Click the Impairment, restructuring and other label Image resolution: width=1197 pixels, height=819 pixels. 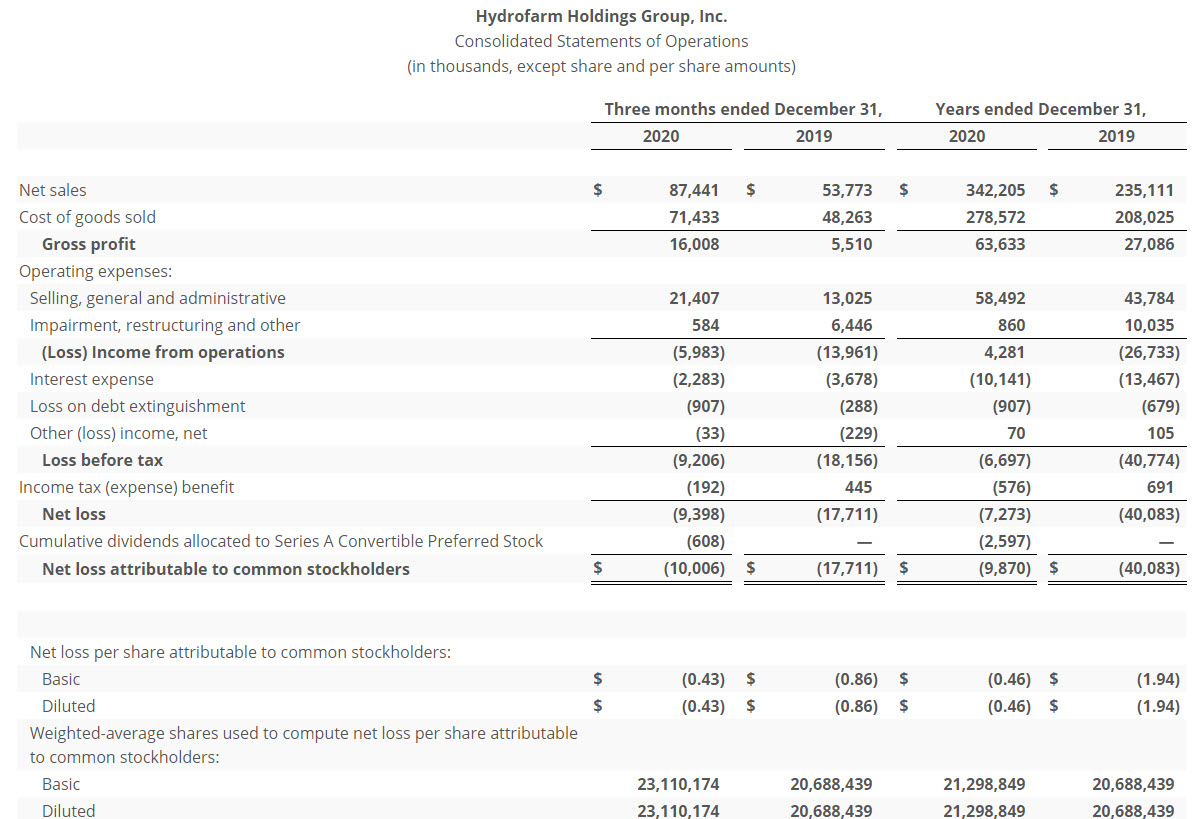(165, 325)
